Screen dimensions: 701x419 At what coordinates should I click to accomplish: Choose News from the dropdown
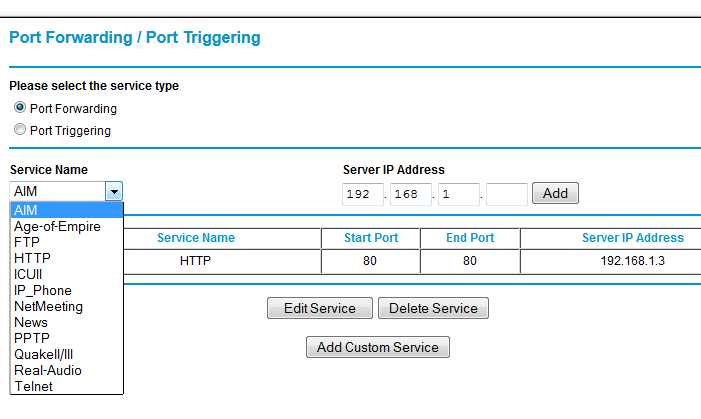pos(67,322)
